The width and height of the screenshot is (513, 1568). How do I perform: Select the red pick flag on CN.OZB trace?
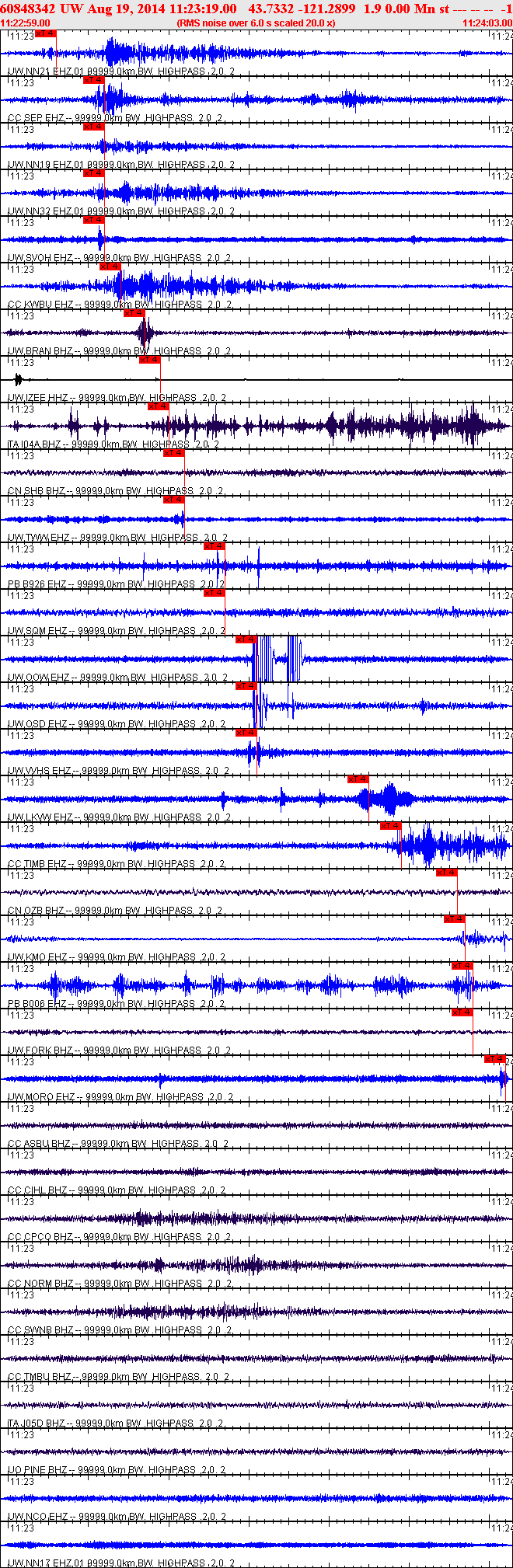[x=447, y=873]
